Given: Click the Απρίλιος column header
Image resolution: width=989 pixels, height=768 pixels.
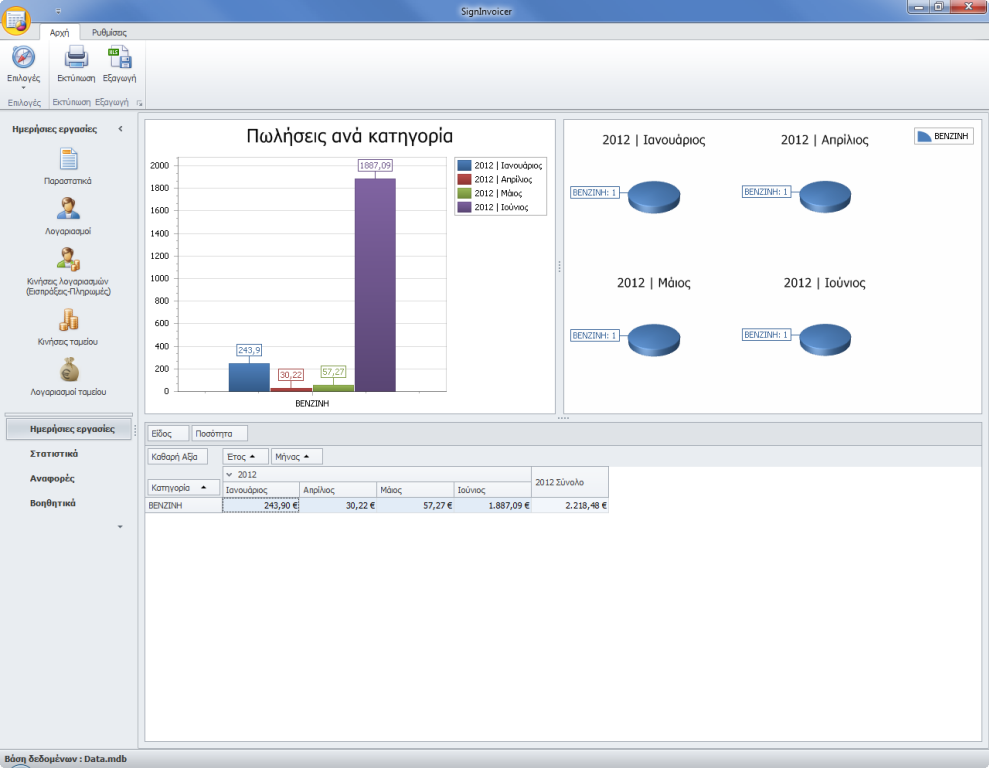Looking at the screenshot, I should (338, 490).
